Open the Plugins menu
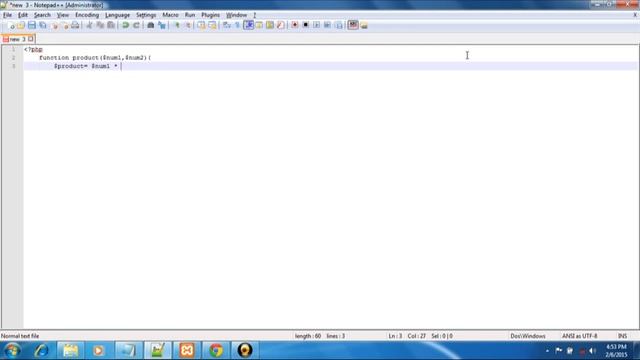 tap(210, 15)
